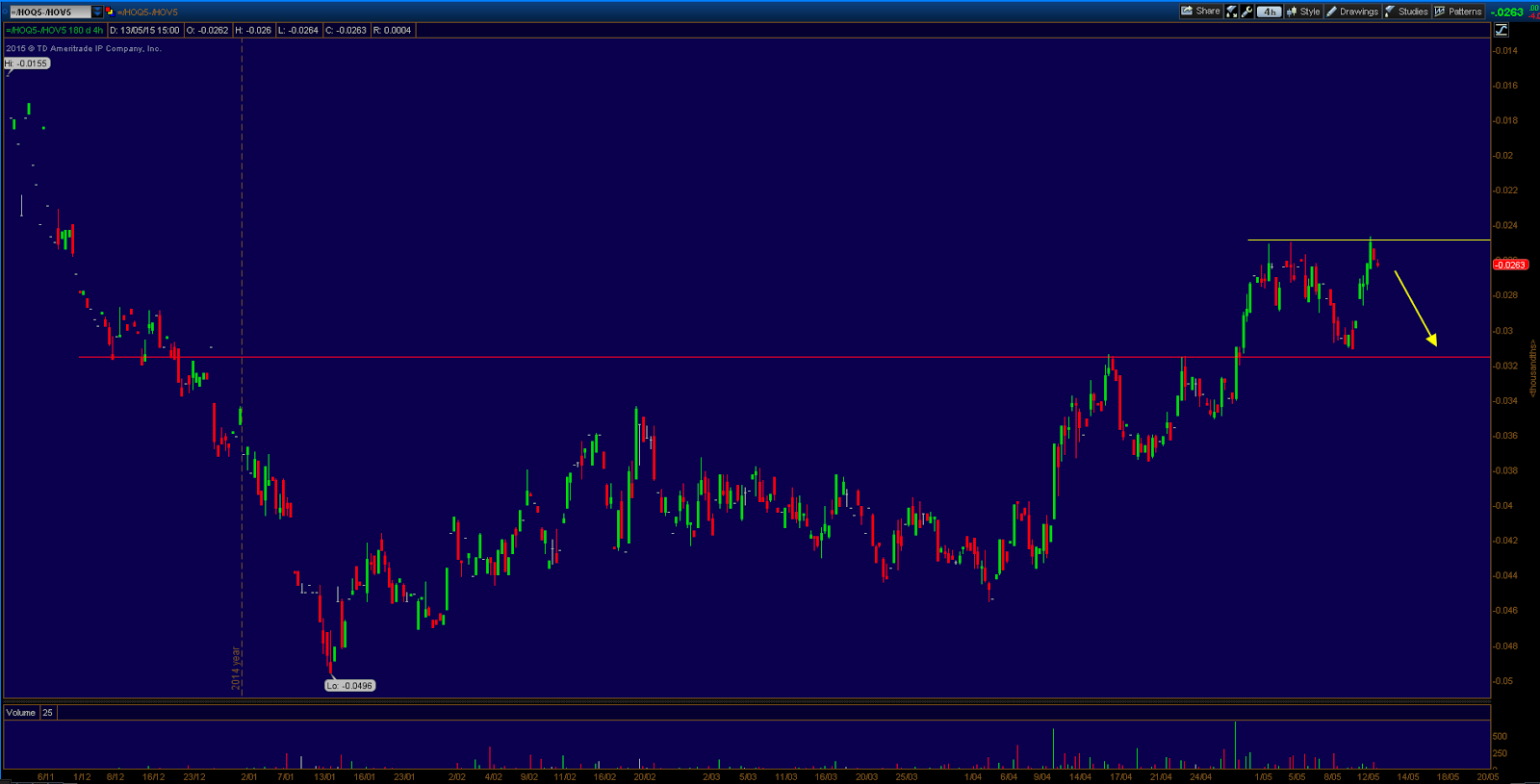This screenshot has height=784, width=1540.
Task: Select the white horizontal resistance line
Action: [1369, 240]
